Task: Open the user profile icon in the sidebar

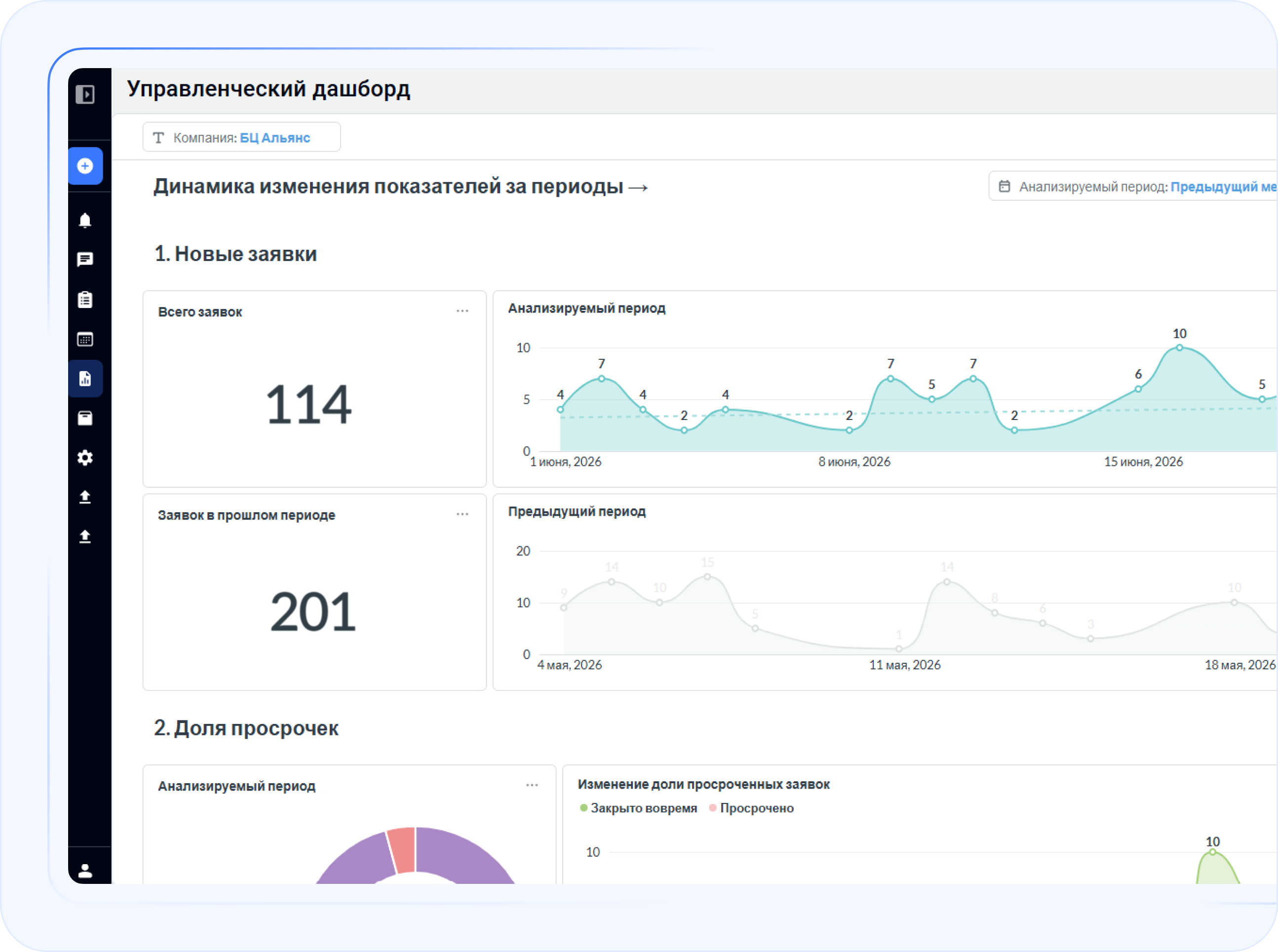Action: [x=85, y=870]
